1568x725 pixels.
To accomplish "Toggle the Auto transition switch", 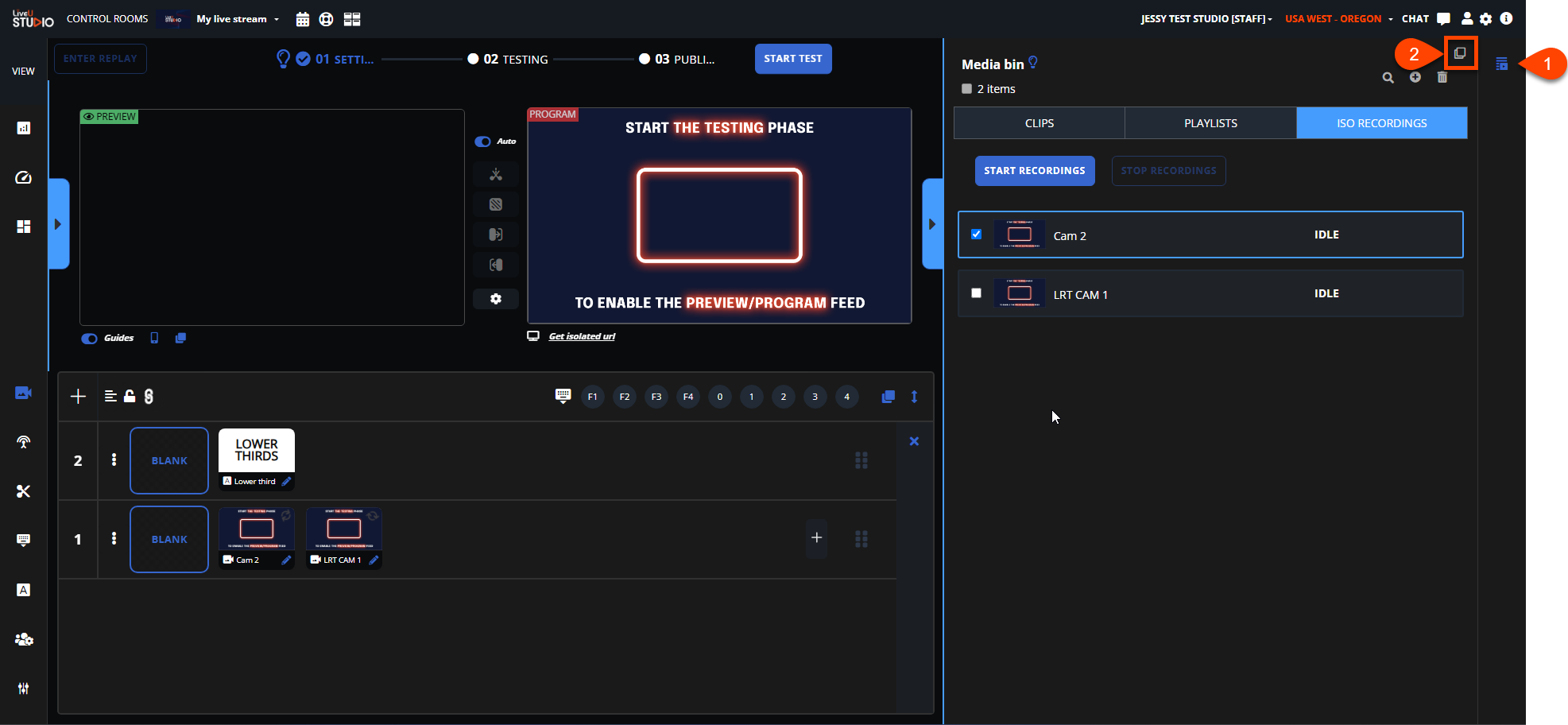I will [483, 142].
